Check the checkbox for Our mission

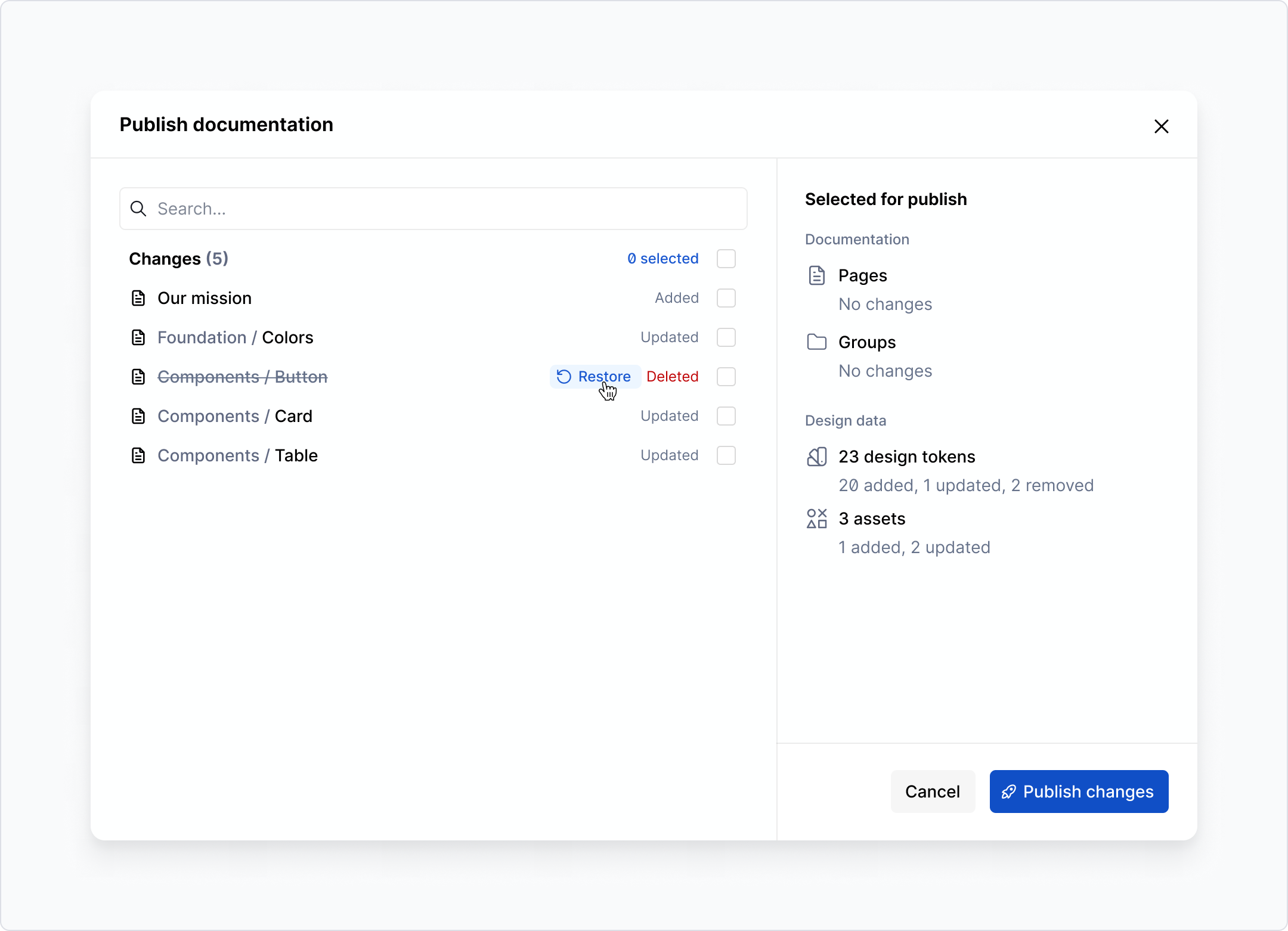coord(726,297)
